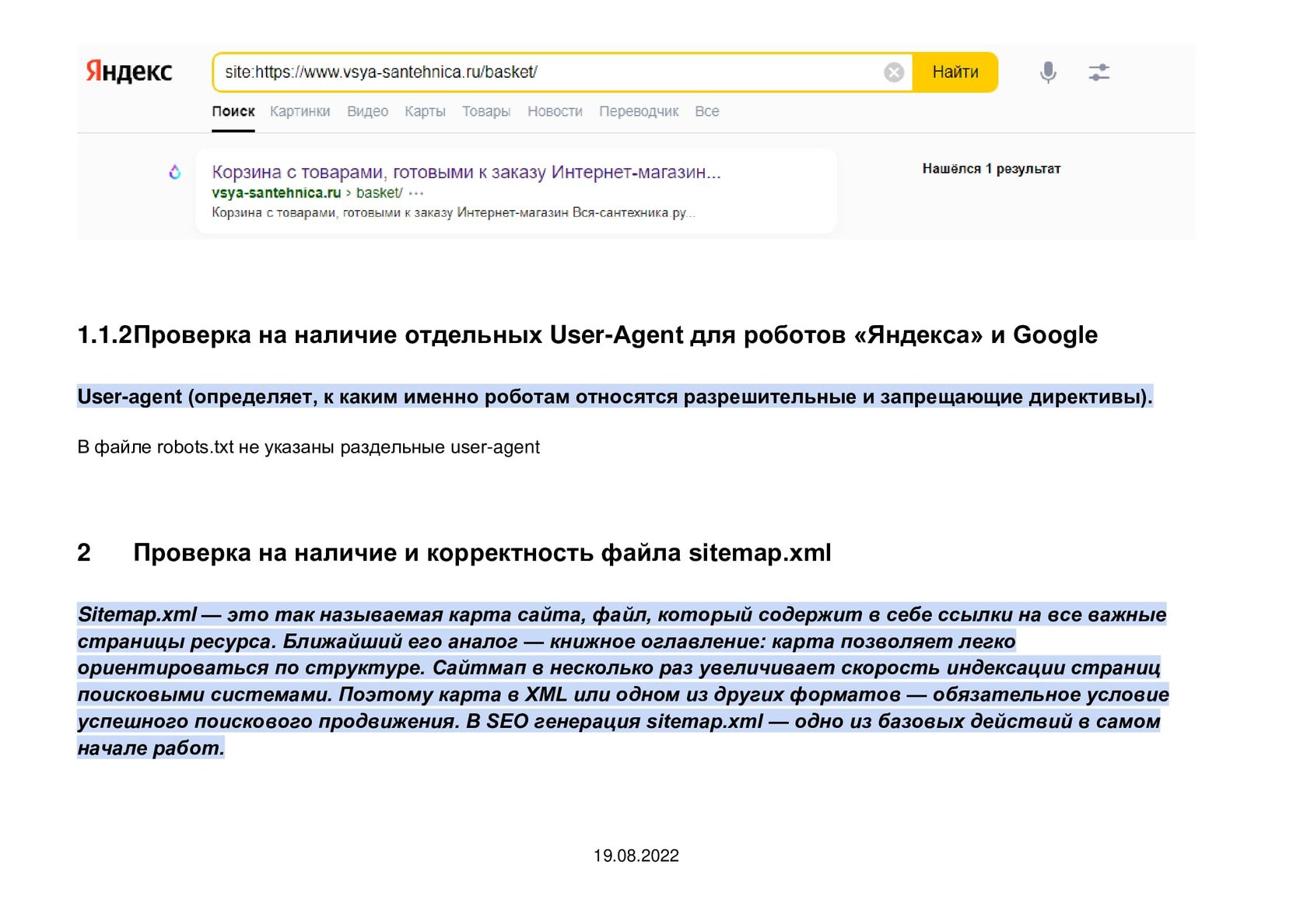Viewport: 1307px width, 924px height.
Task: Click the highlighted User-agent definition line
Action: (x=615, y=397)
